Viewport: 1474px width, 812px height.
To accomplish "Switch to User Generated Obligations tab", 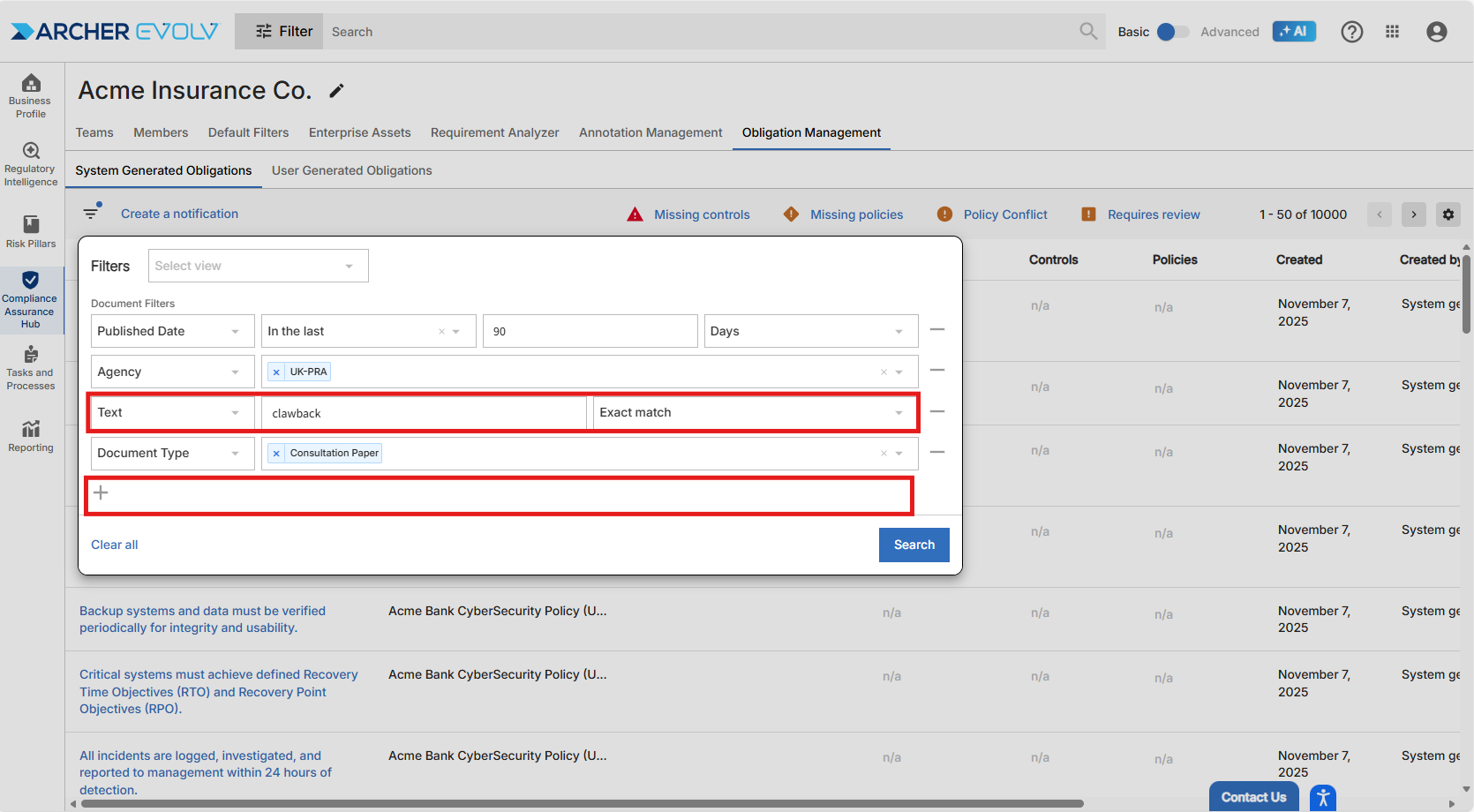I will pos(351,170).
